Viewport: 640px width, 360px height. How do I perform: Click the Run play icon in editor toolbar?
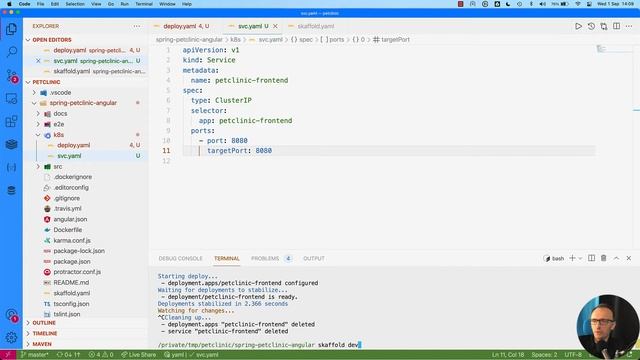click(578, 26)
